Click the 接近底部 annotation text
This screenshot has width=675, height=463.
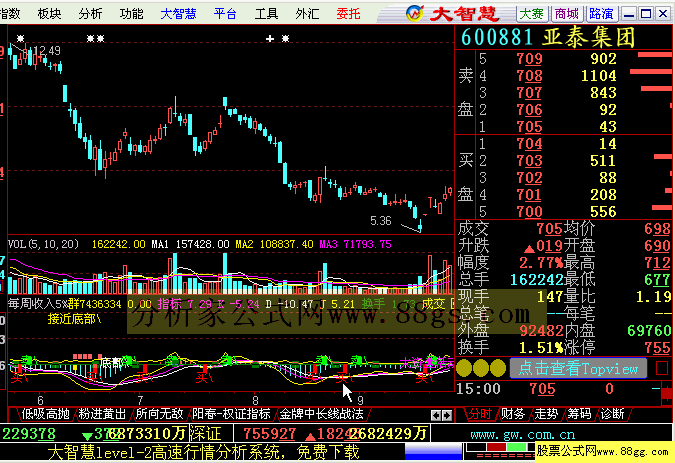74,319
